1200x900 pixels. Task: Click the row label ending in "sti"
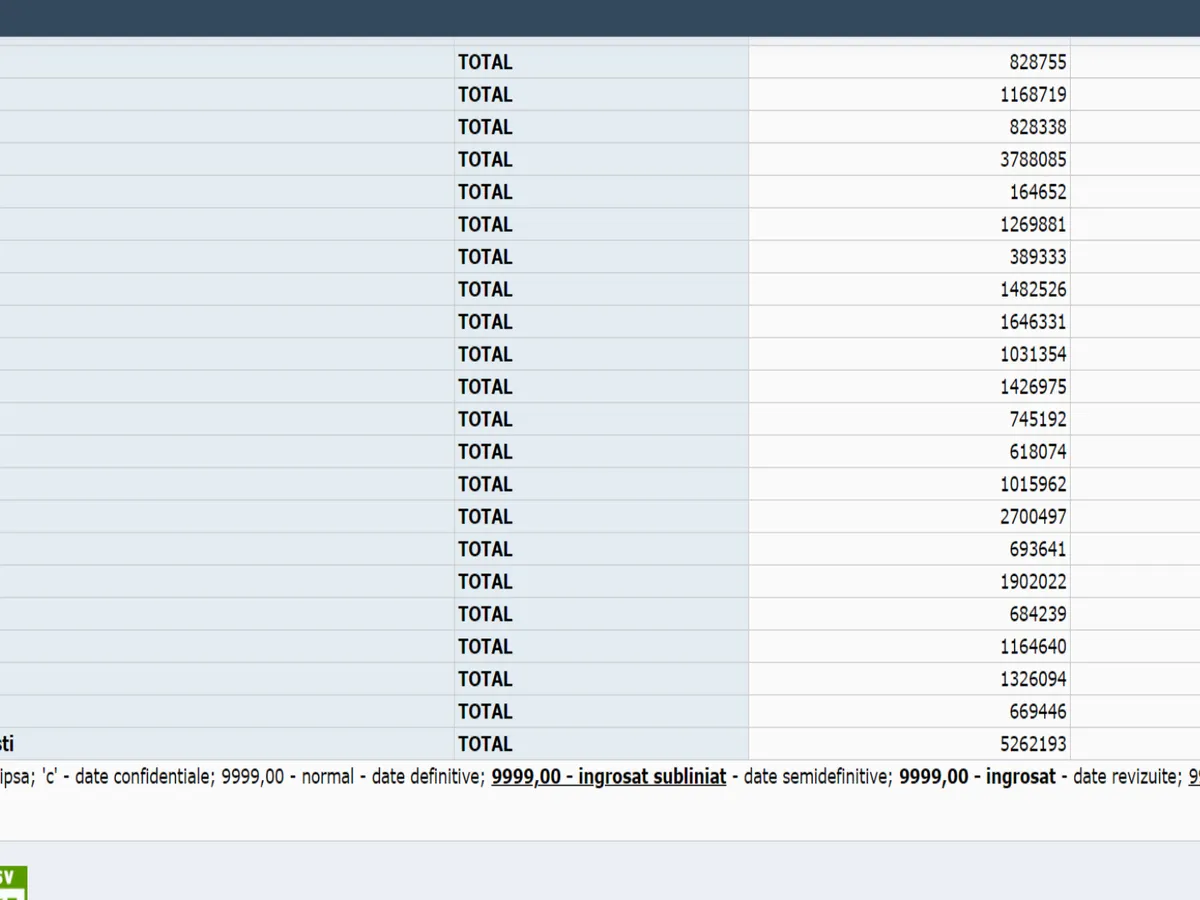[x=7, y=744]
